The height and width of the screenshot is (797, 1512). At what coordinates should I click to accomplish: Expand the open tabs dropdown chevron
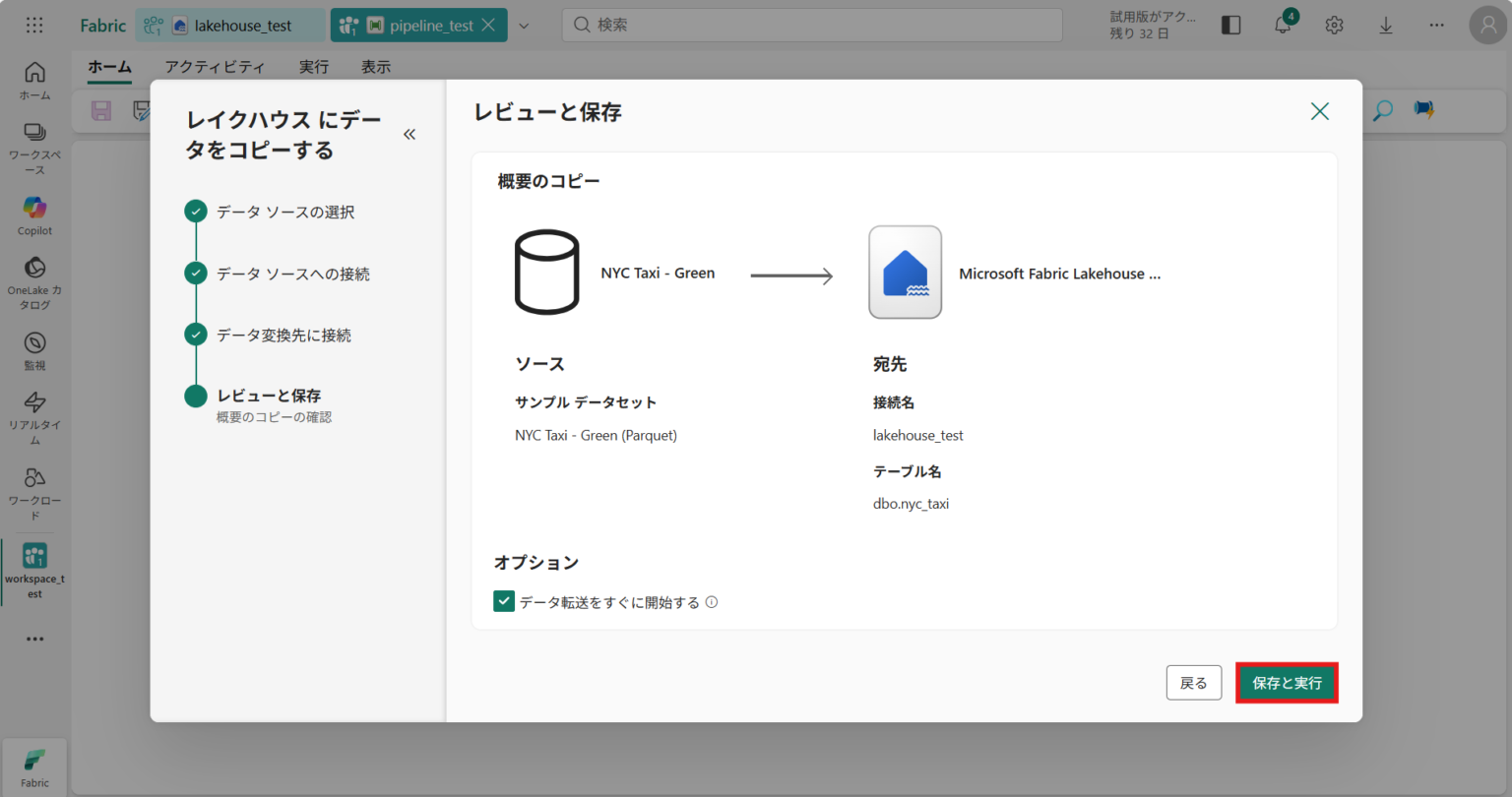(524, 26)
